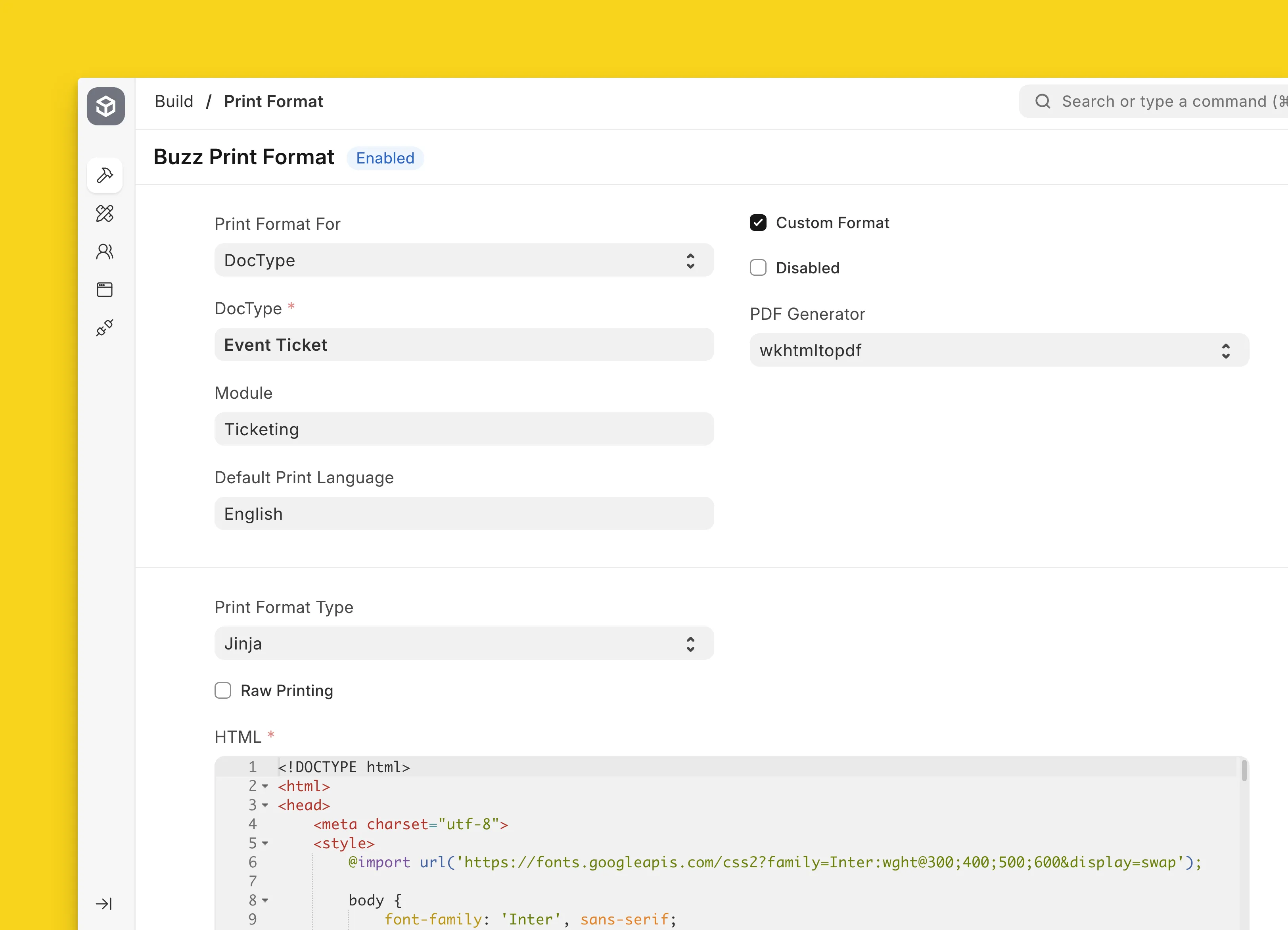Click the Module input field
Image resolution: width=1288 pixels, height=930 pixels.
[464, 429]
